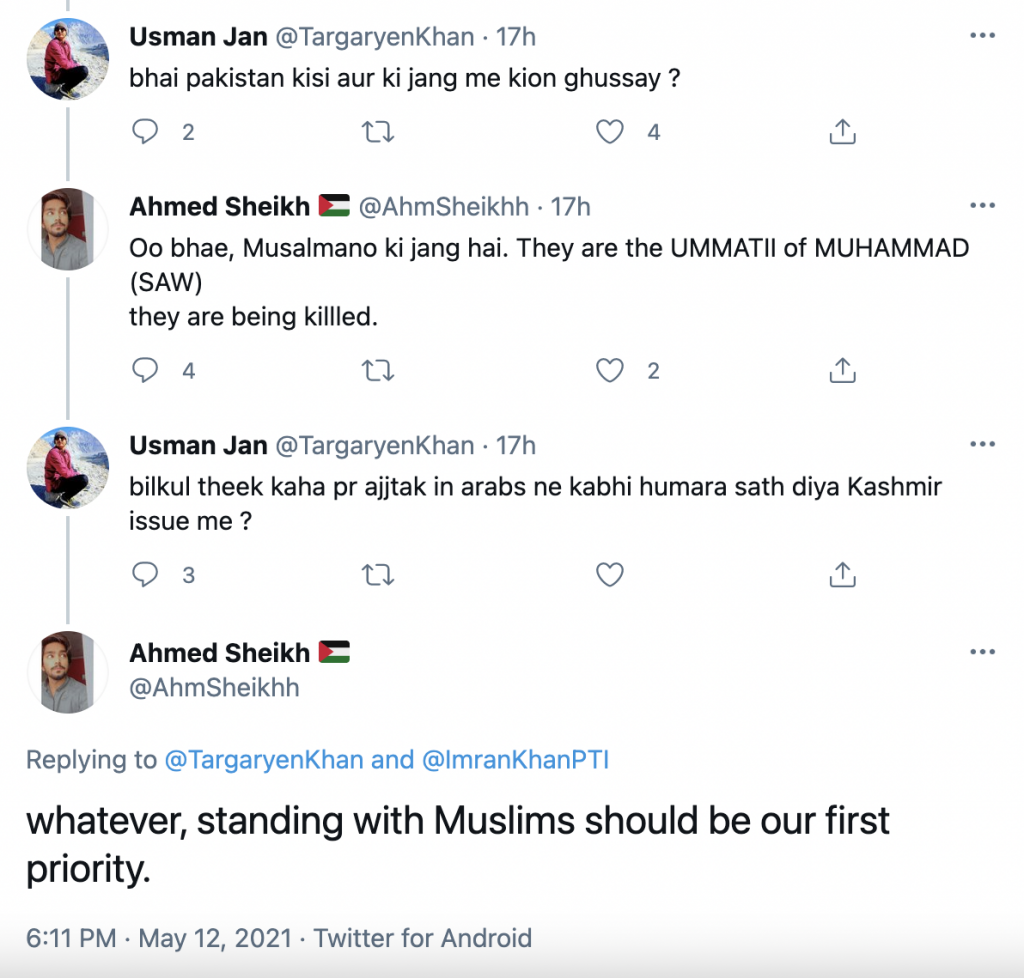1024x978 pixels.
Task: Open @TargaryenKhan link in Replying to line
Action: click(264, 760)
